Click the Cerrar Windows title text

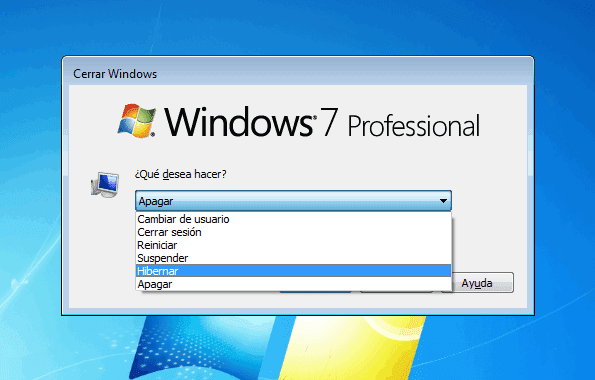[x=115, y=74]
